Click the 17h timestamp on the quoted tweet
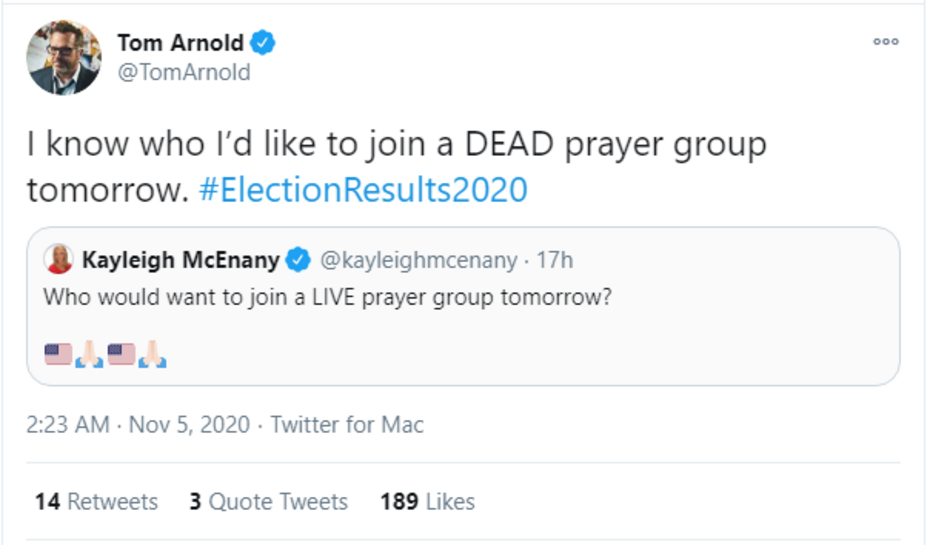The height and width of the screenshot is (545, 930). click(x=555, y=261)
